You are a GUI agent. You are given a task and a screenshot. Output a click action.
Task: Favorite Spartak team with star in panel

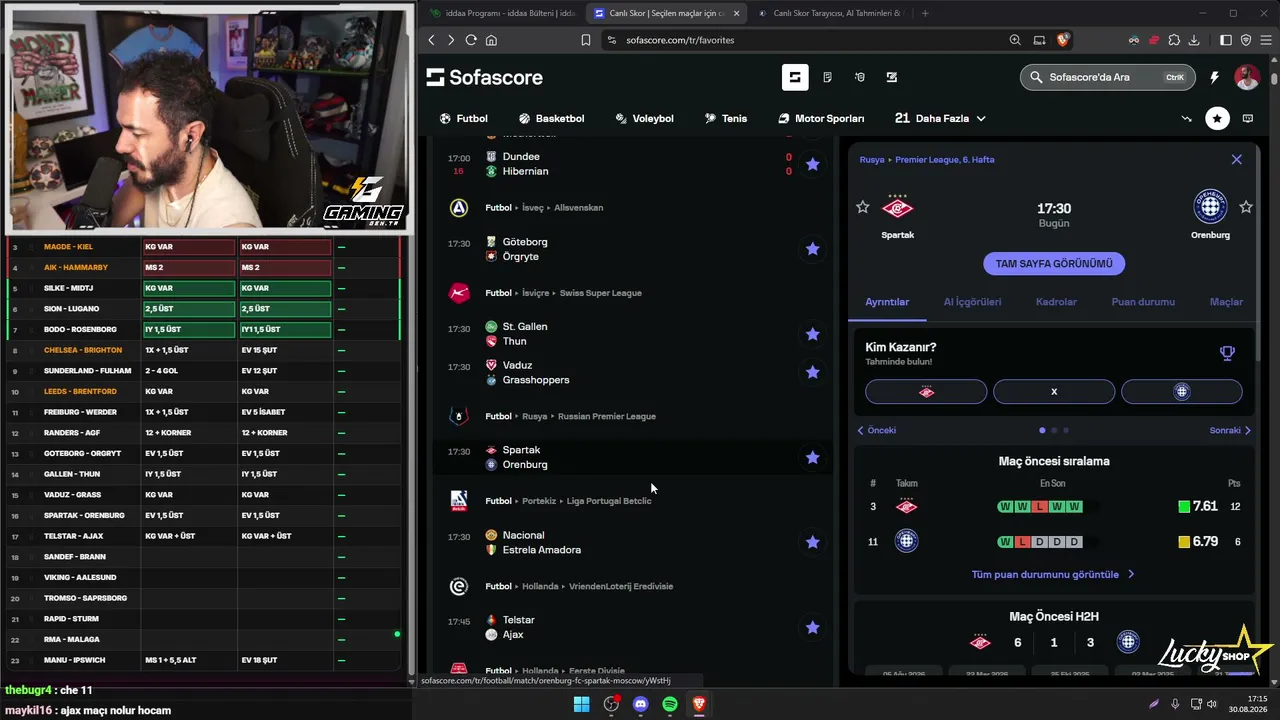863,207
